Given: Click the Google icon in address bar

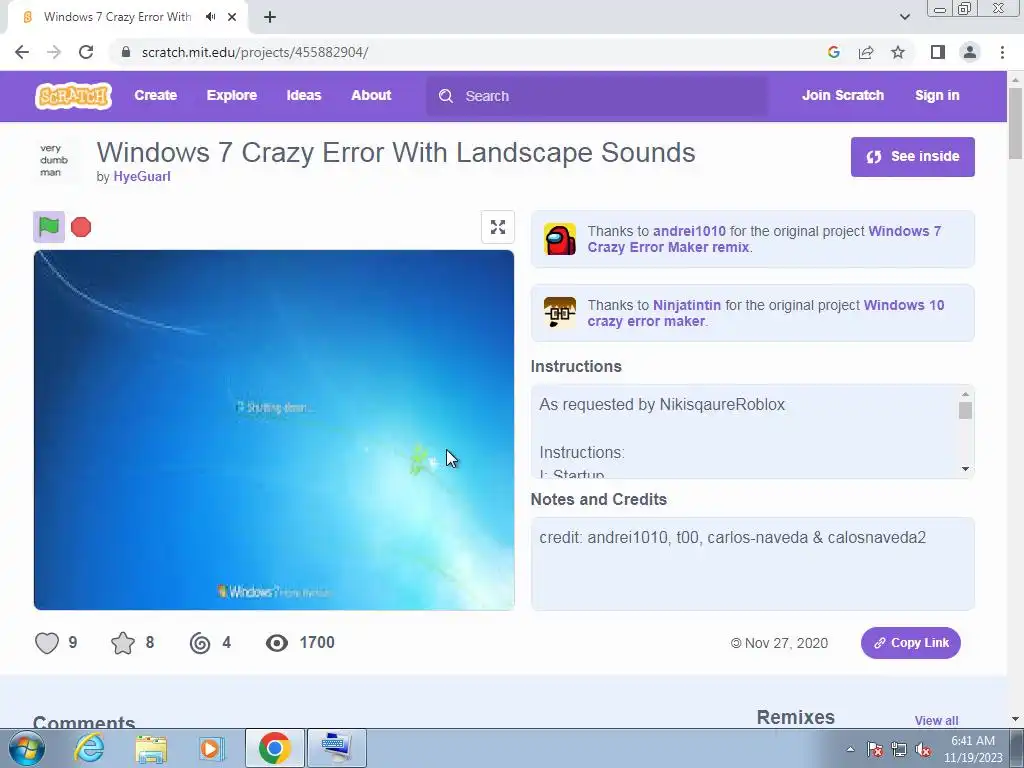Looking at the screenshot, I should [833, 52].
